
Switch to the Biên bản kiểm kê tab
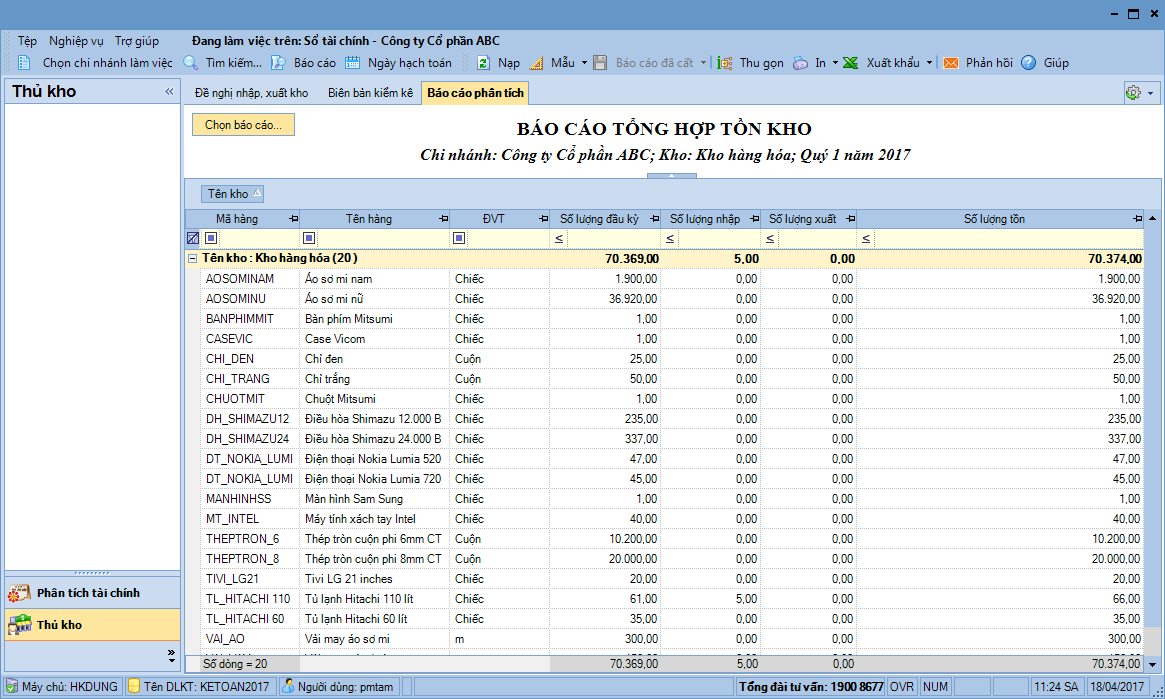click(x=370, y=93)
